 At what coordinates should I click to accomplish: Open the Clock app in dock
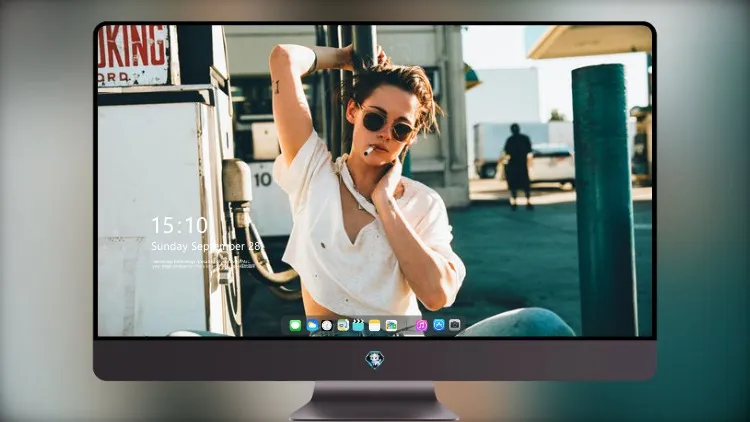(x=327, y=326)
